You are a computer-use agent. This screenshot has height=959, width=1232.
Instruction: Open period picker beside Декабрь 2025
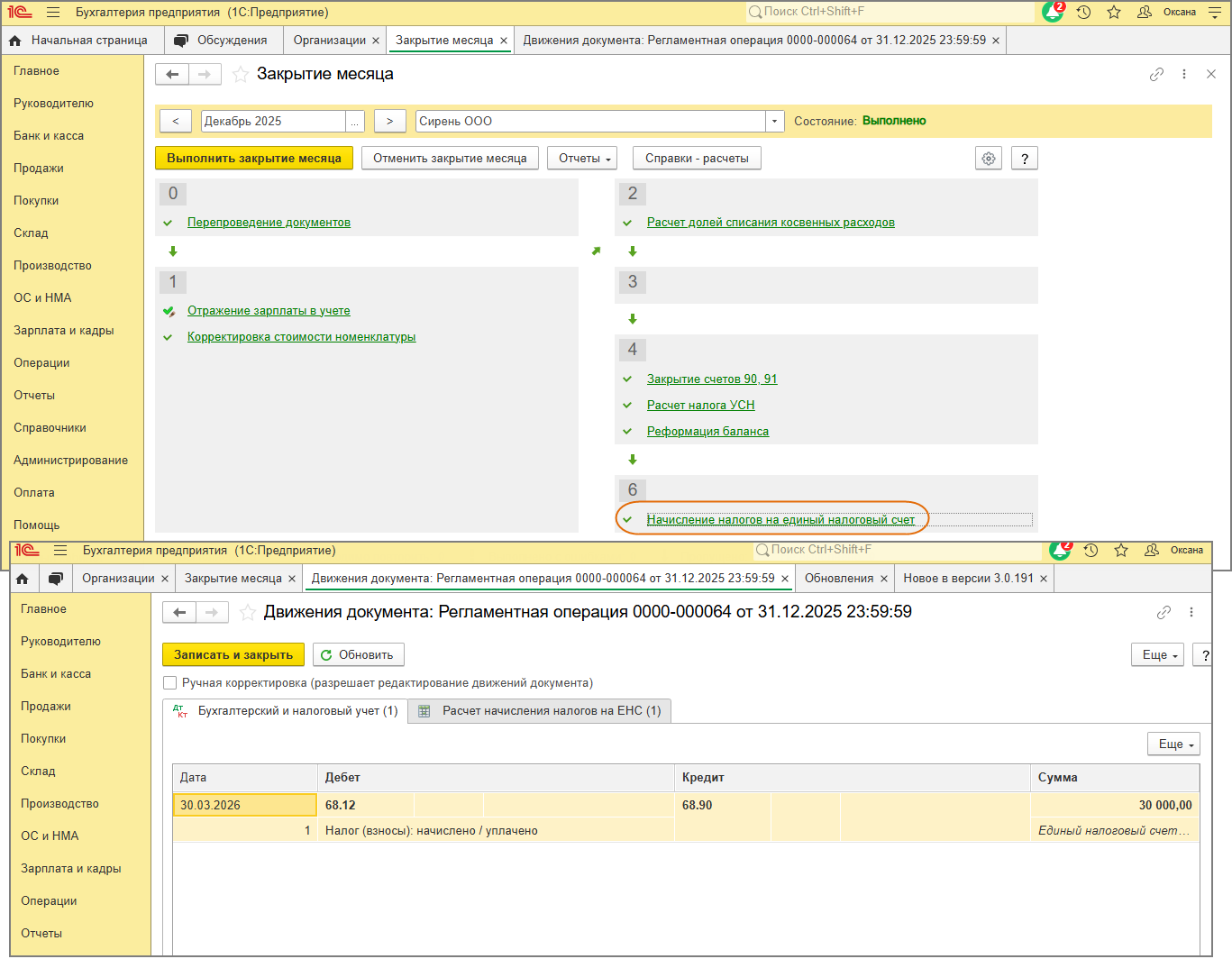355,122
